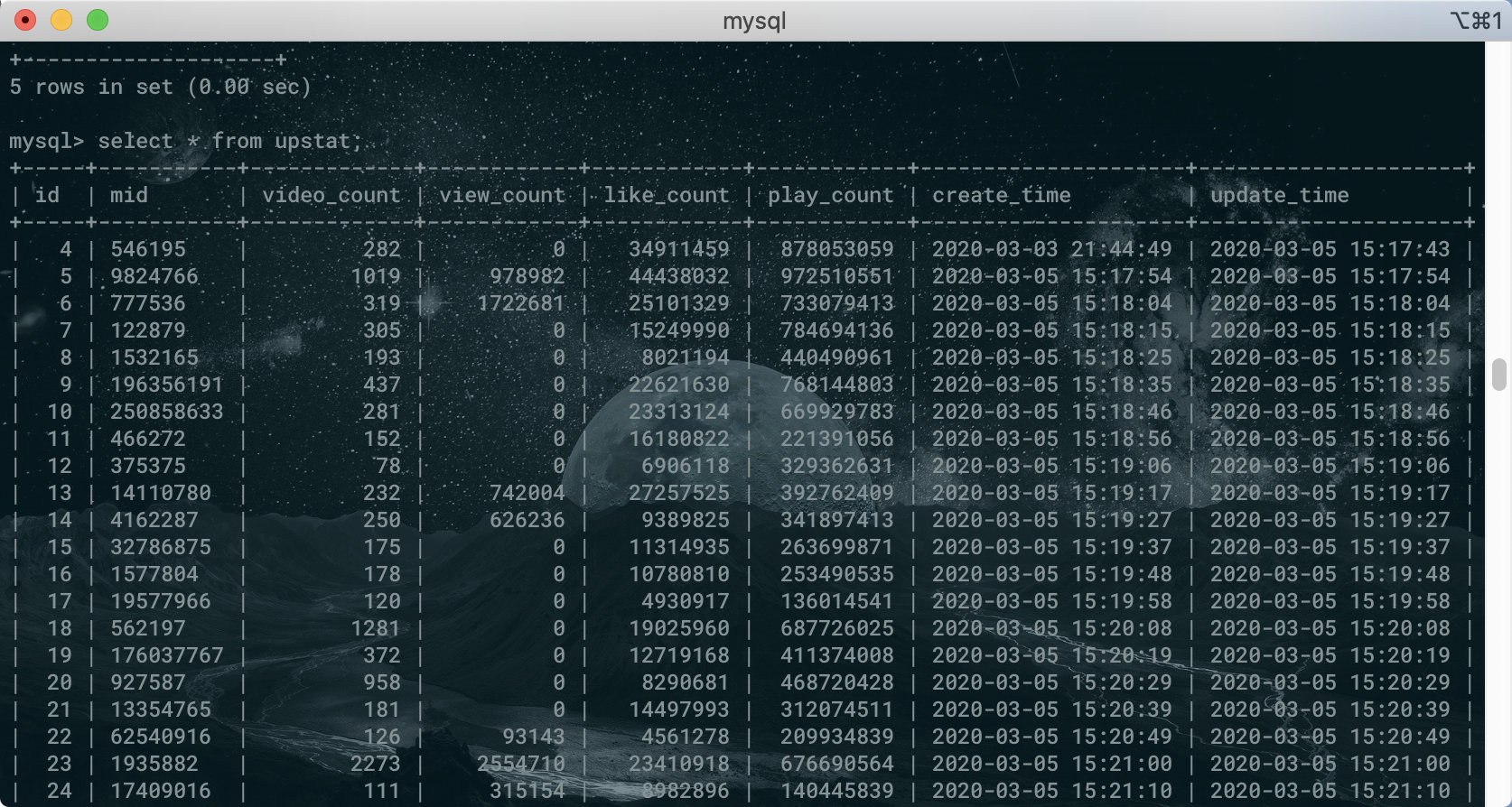This screenshot has height=807, width=1512.
Task: Click the 'update_time' column header
Action: pyautogui.click(x=1280, y=196)
